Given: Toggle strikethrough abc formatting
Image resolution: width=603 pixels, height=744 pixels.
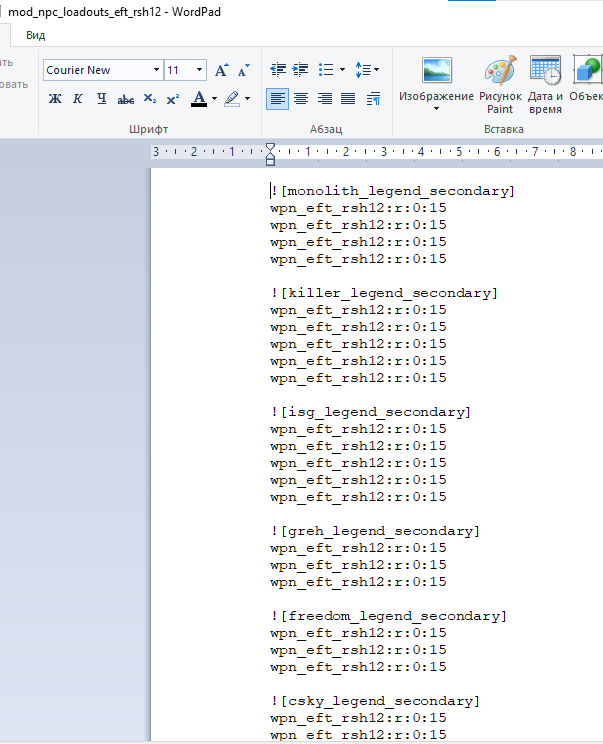Looking at the screenshot, I should tap(126, 99).
